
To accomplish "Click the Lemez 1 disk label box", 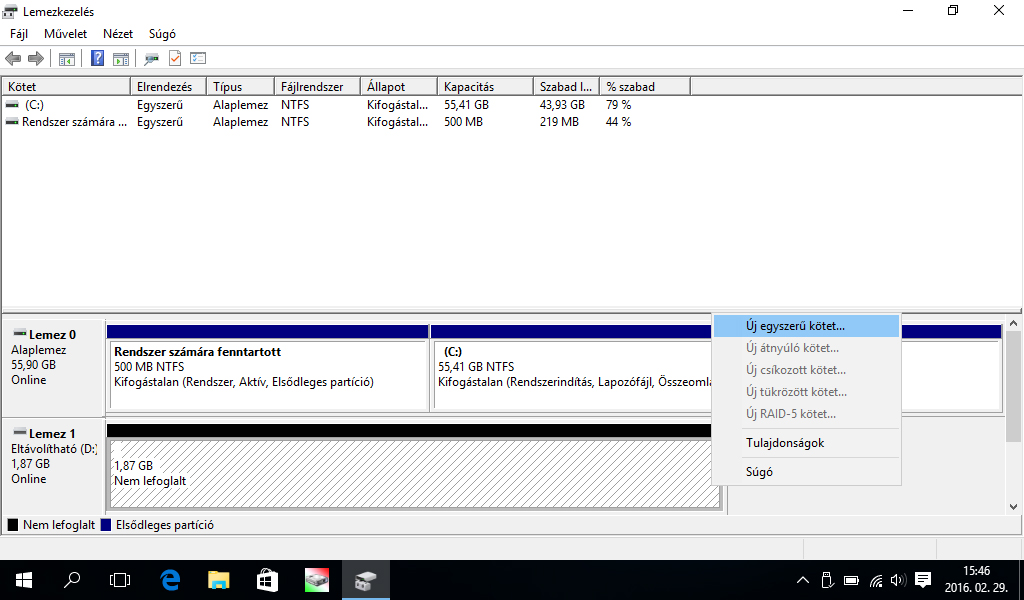I will [x=54, y=457].
